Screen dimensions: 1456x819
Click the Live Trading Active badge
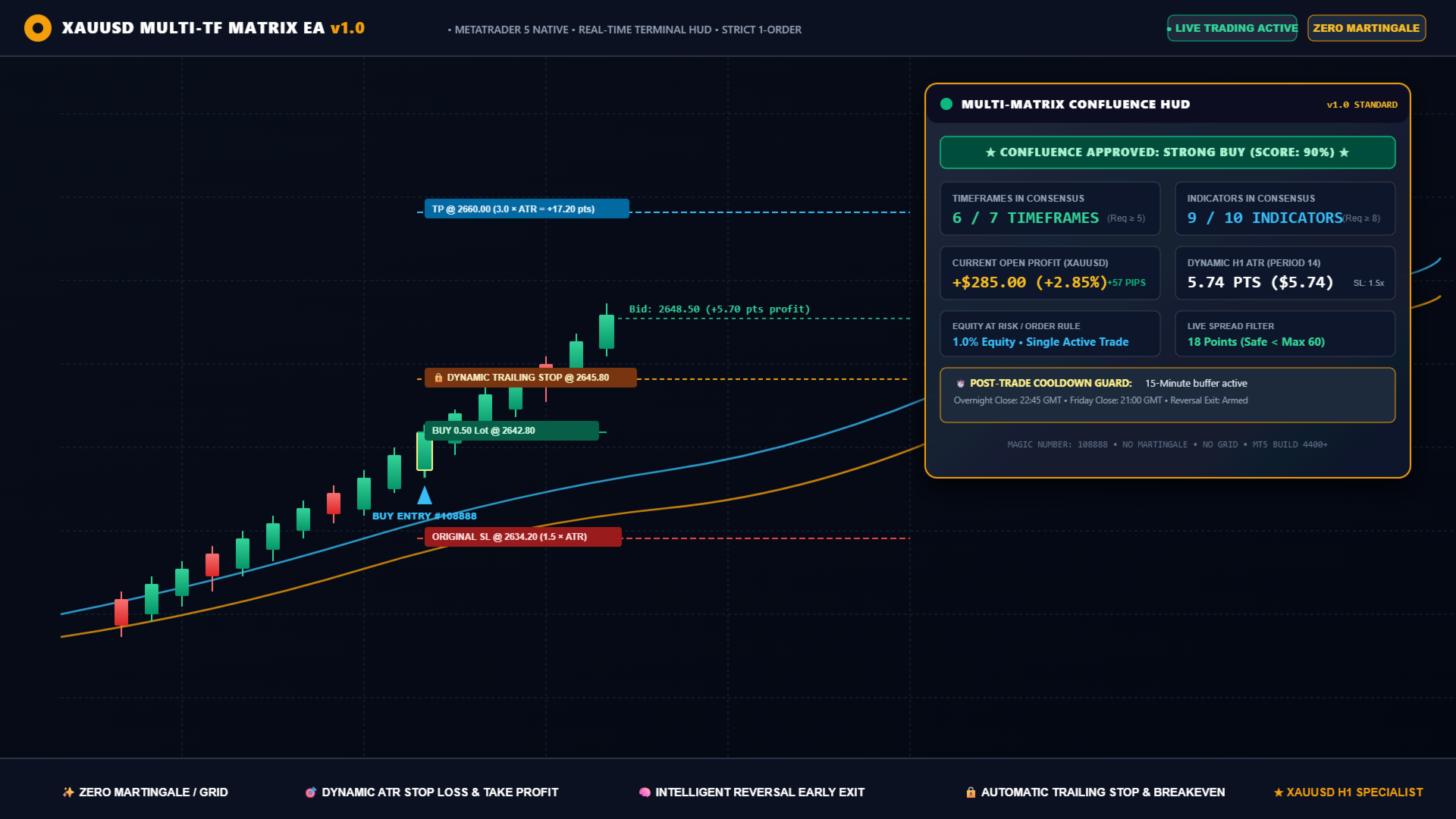(1232, 28)
